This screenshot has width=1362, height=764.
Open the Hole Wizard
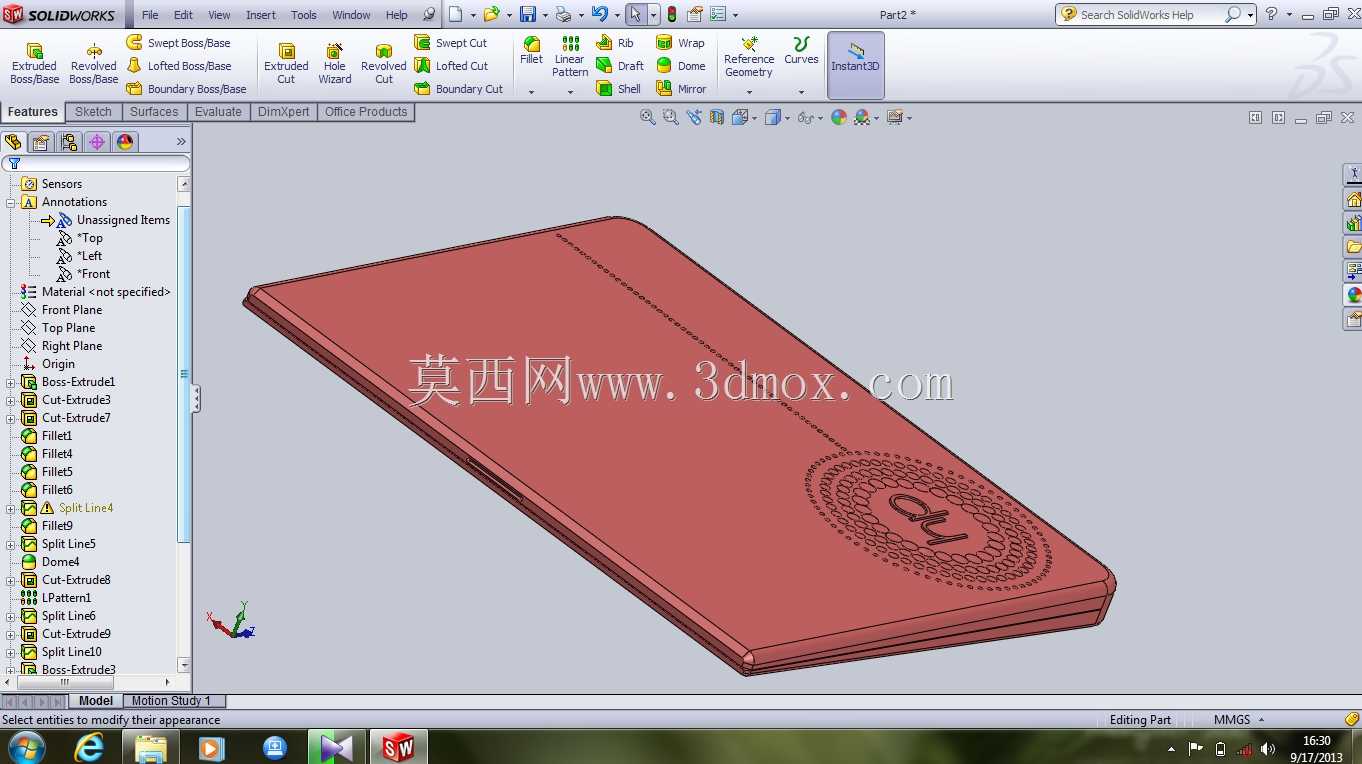pyautogui.click(x=335, y=64)
